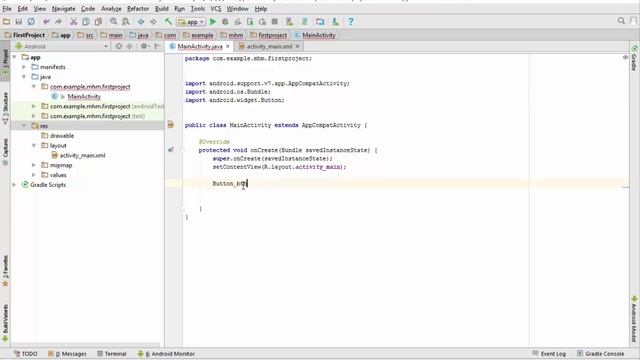Open Project Structure icon

(x=320, y=22)
